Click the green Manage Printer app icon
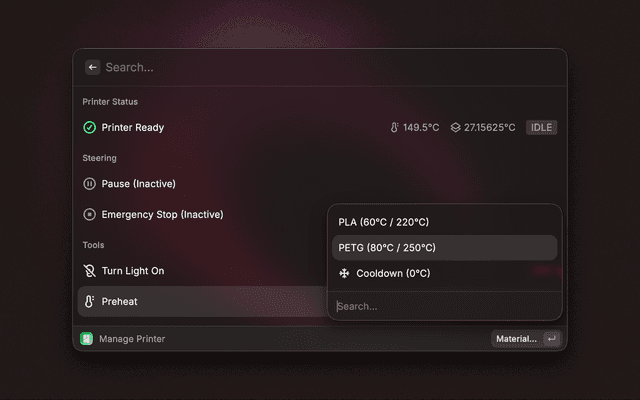 87,339
